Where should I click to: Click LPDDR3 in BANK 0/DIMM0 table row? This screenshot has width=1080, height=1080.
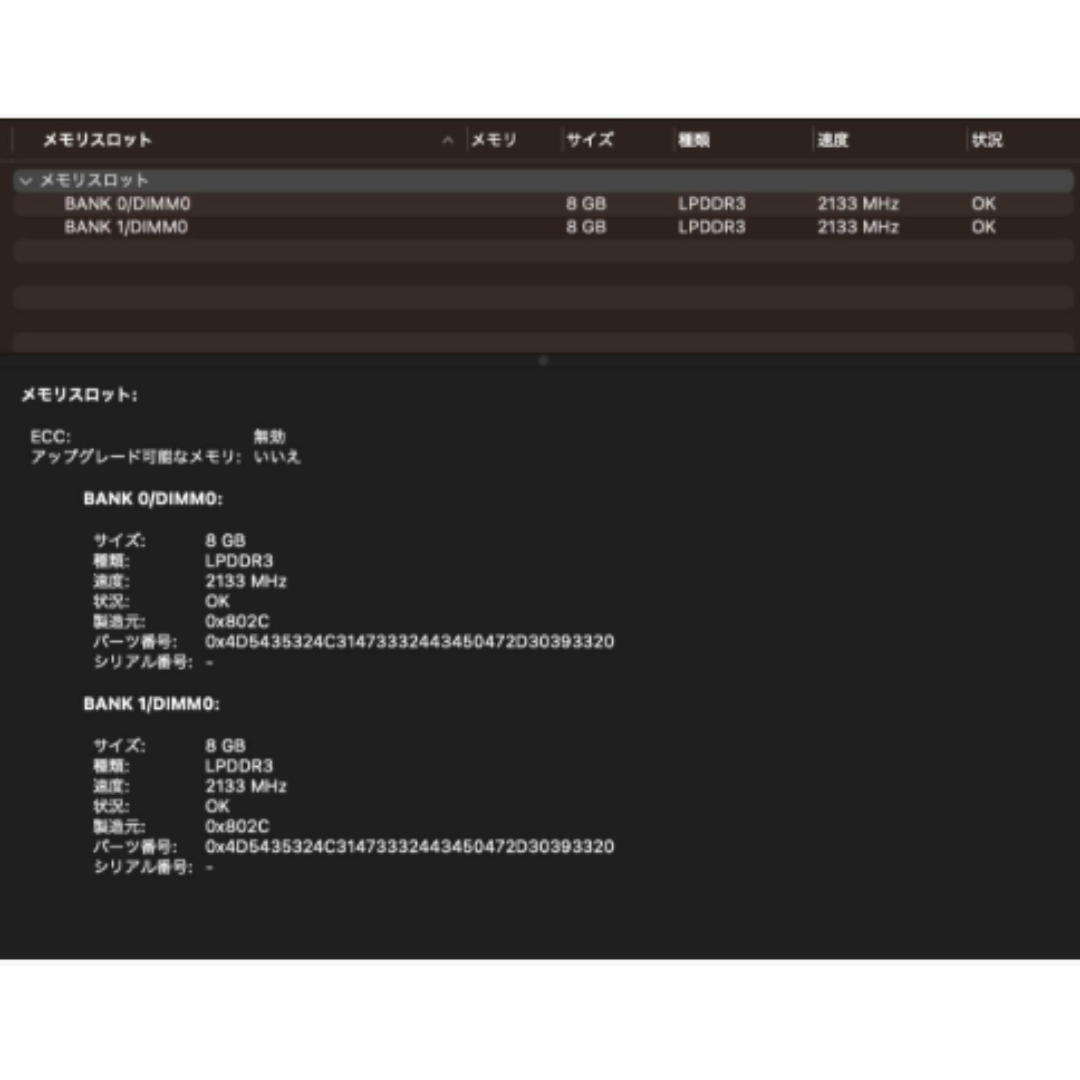(x=712, y=204)
